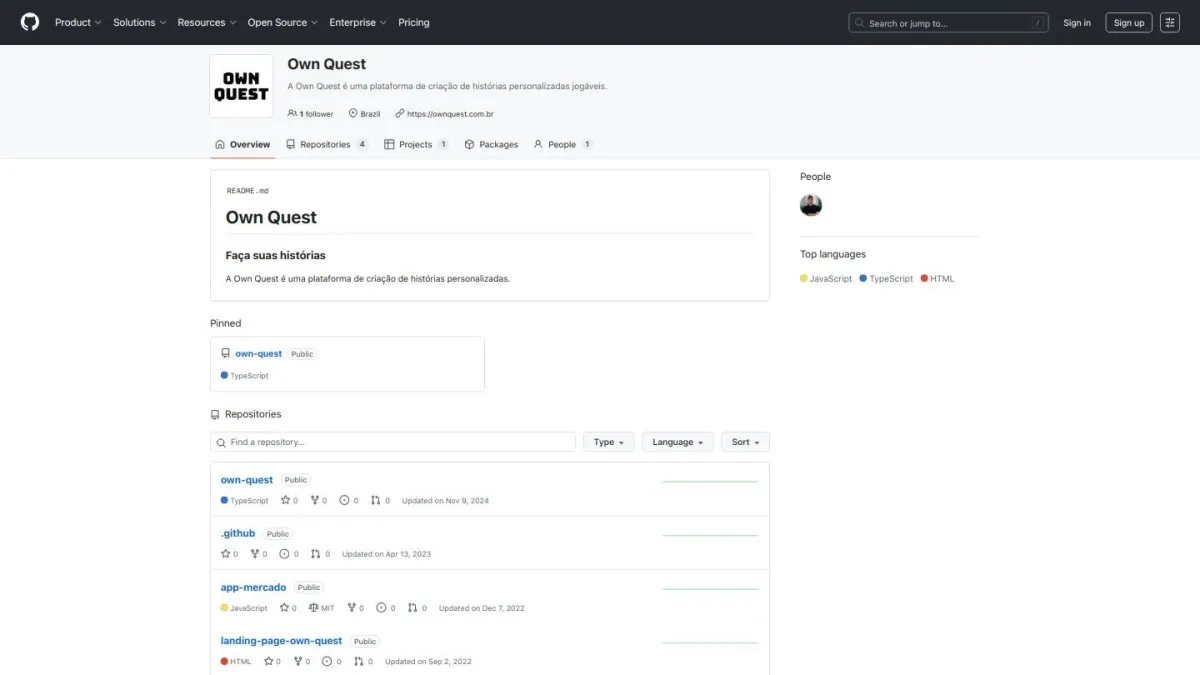Image resolution: width=1200 pixels, height=675 pixels.
Task: Open the Sort dropdown
Action: point(745,442)
